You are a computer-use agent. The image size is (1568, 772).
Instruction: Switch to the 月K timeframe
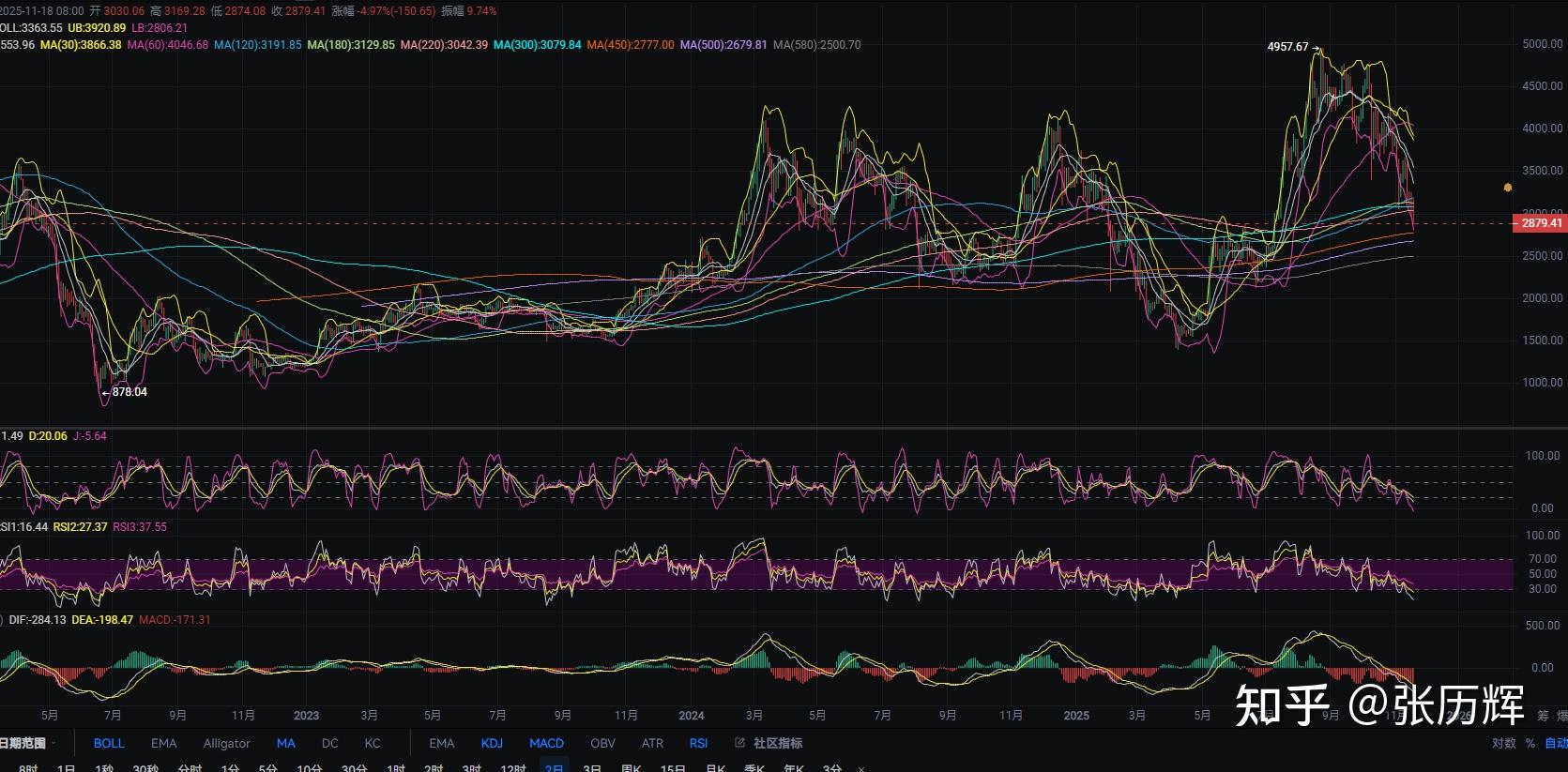[716, 768]
